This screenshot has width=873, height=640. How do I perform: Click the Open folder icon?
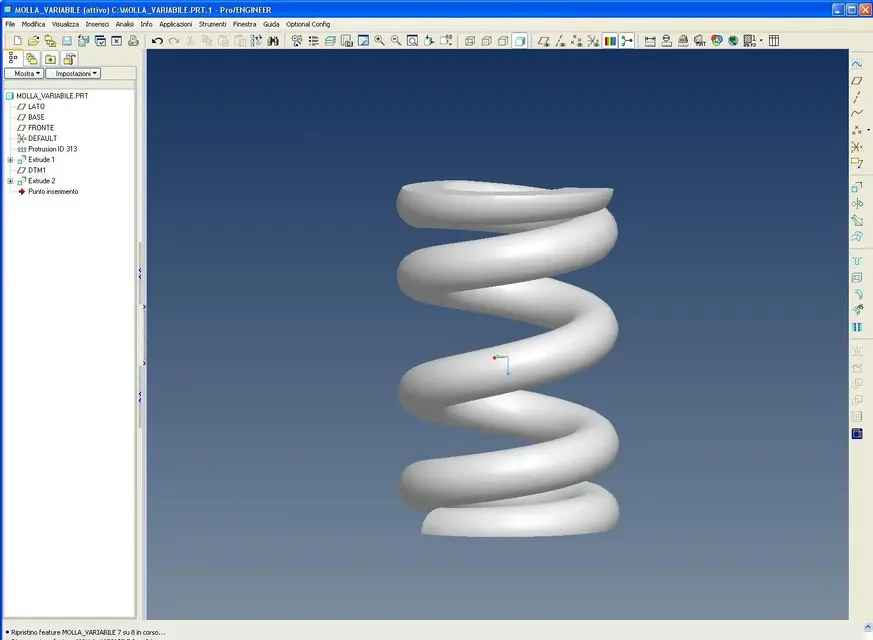tap(33, 41)
